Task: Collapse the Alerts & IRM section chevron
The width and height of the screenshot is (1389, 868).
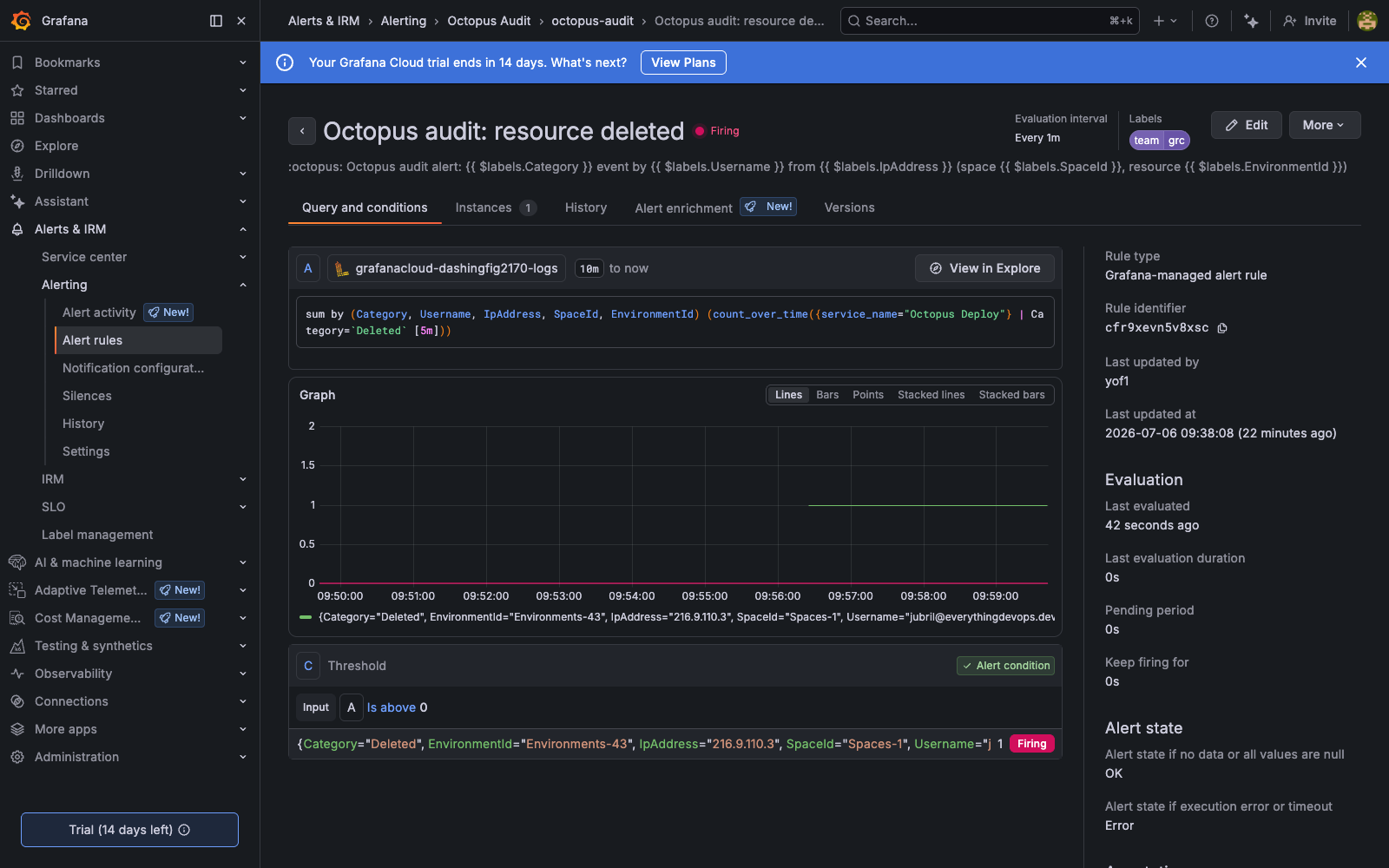Action: pos(243,229)
